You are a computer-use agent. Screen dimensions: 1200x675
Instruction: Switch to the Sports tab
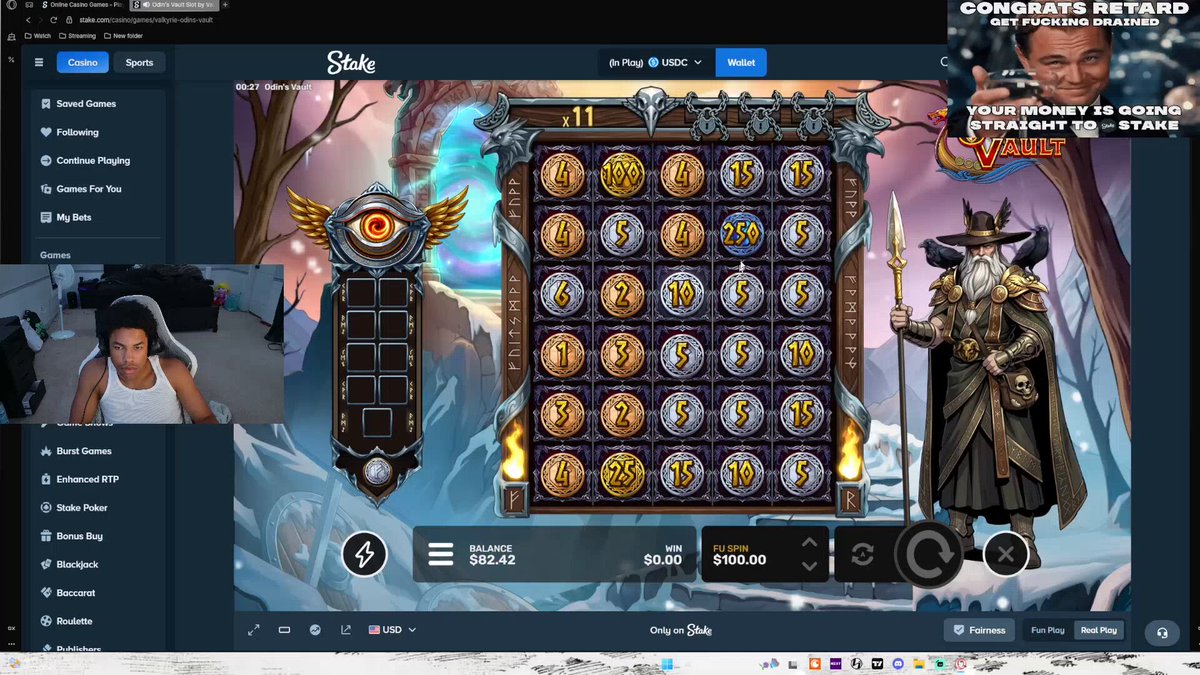139,62
